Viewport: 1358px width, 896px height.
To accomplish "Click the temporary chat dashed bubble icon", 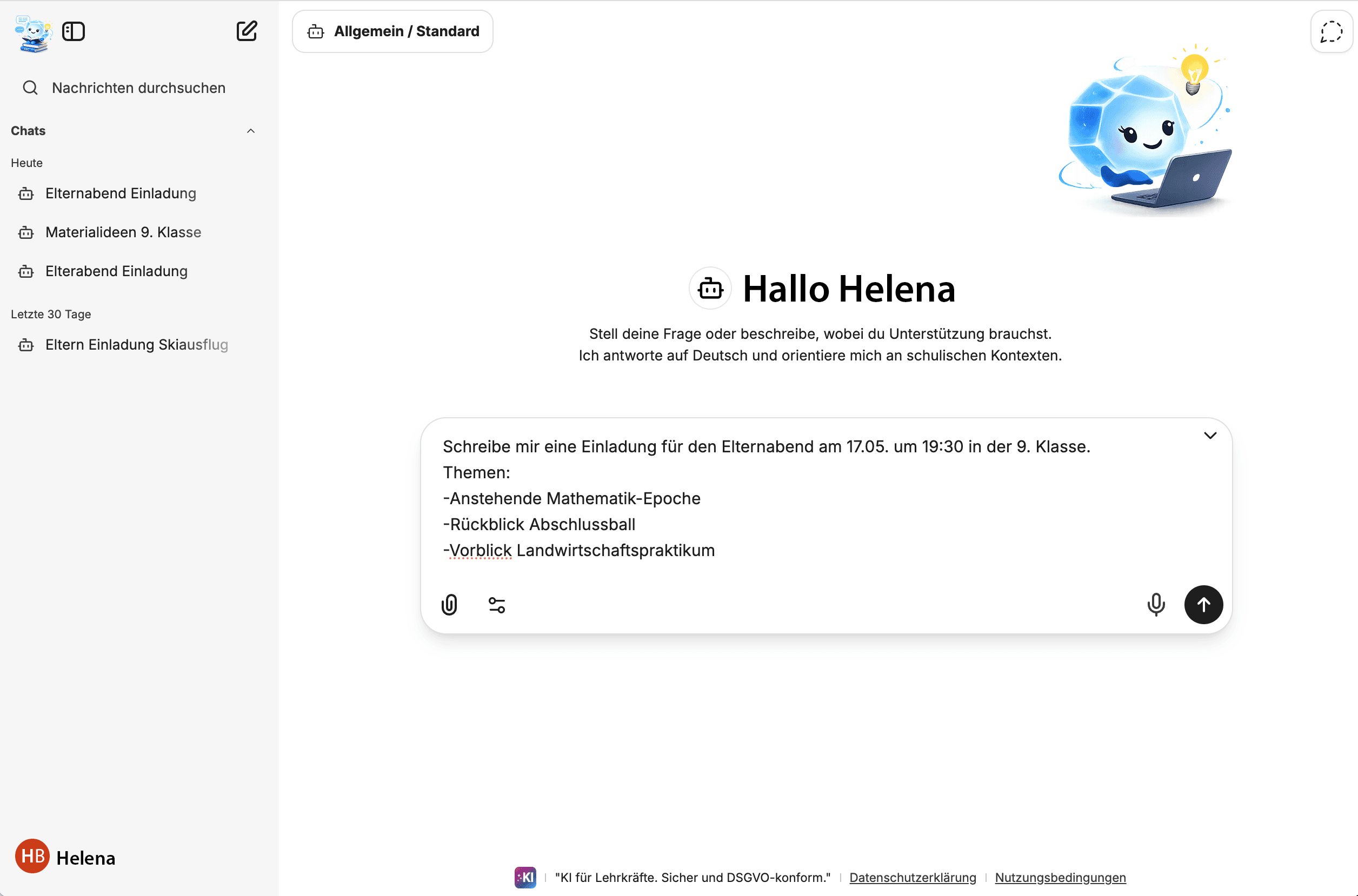I will click(x=1331, y=31).
